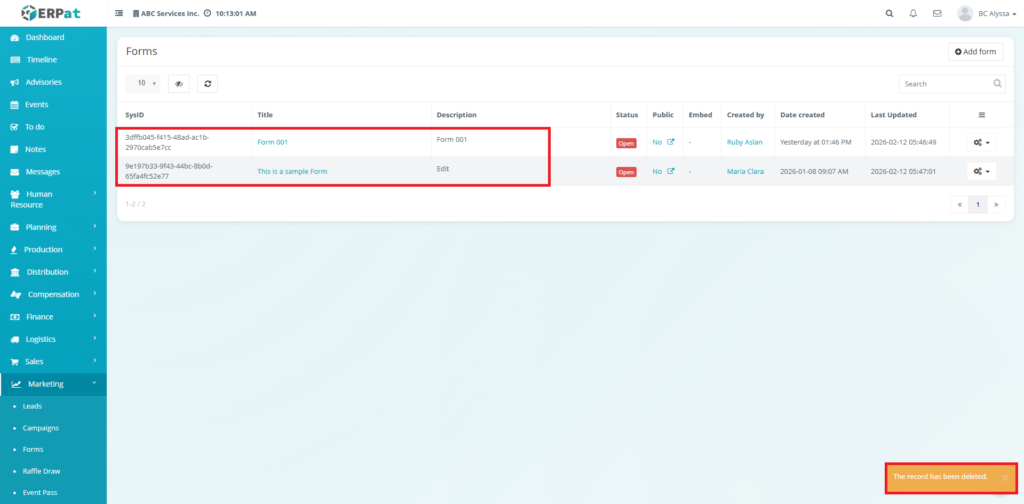The image size is (1024, 504).
Task: Open the Campaigns submenu item
Action: point(41,428)
